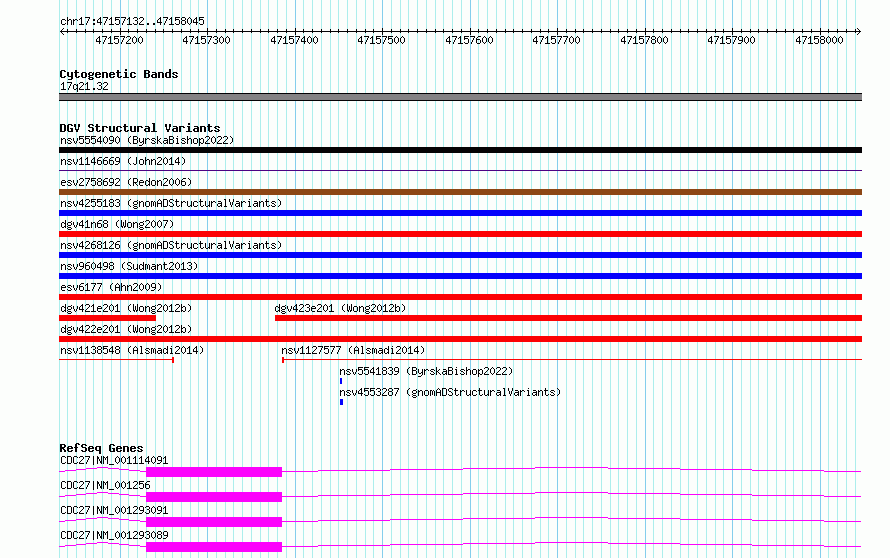
Task: Click the magenta exon of CDC27|NM_001114091
Action: 214,472
